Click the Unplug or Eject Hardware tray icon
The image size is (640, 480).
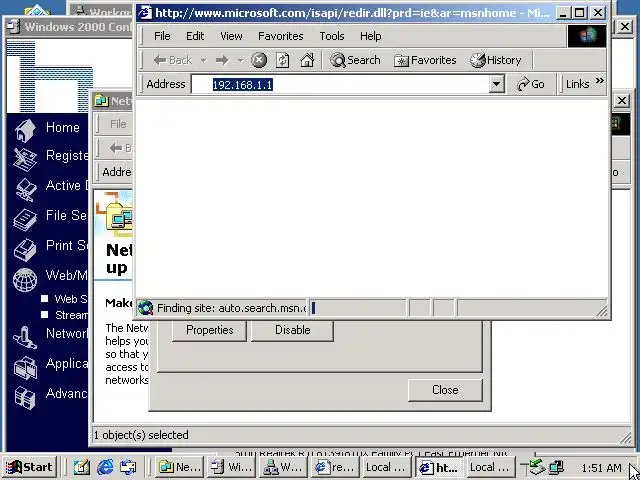tap(538, 467)
